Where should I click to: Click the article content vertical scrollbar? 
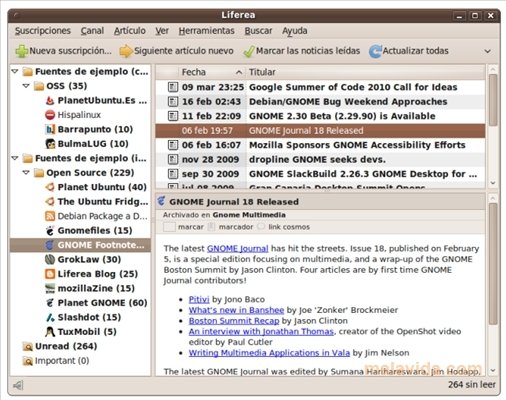493,263
